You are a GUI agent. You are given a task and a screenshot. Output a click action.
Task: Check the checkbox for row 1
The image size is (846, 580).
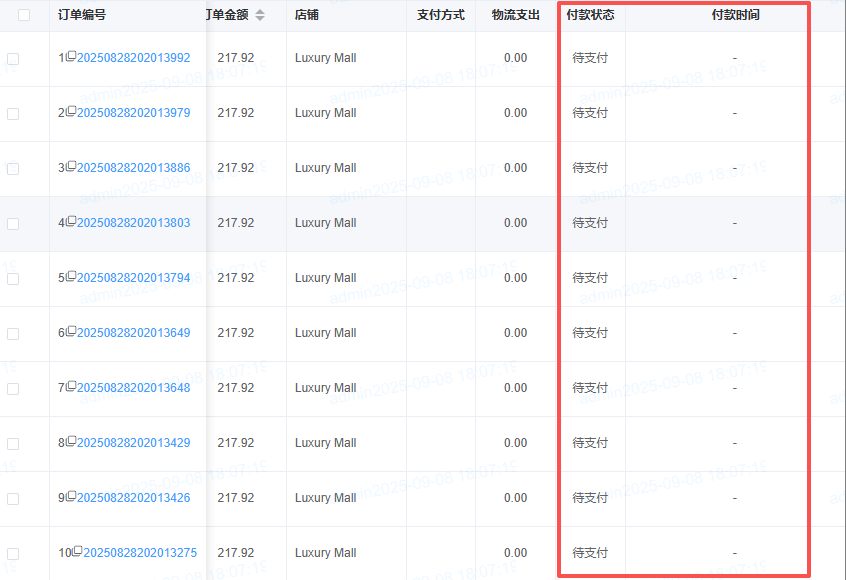13,59
